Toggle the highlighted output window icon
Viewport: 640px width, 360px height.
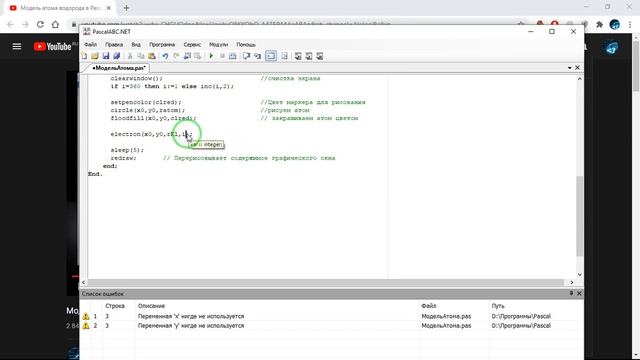[x=271, y=56]
